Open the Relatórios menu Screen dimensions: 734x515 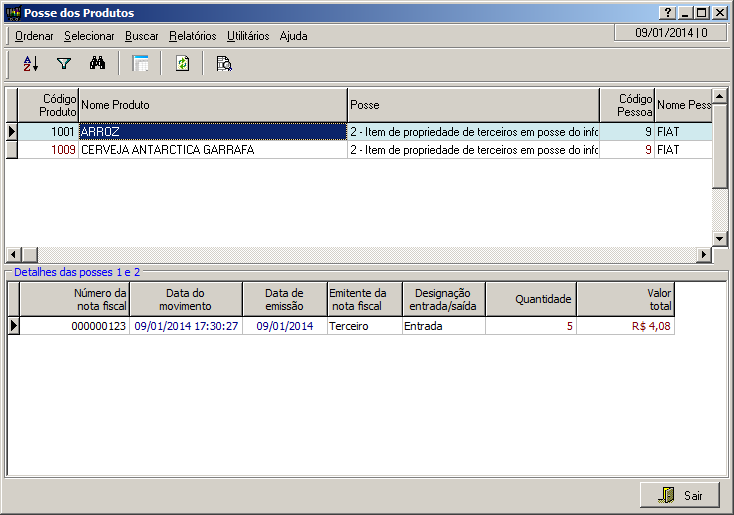click(193, 36)
